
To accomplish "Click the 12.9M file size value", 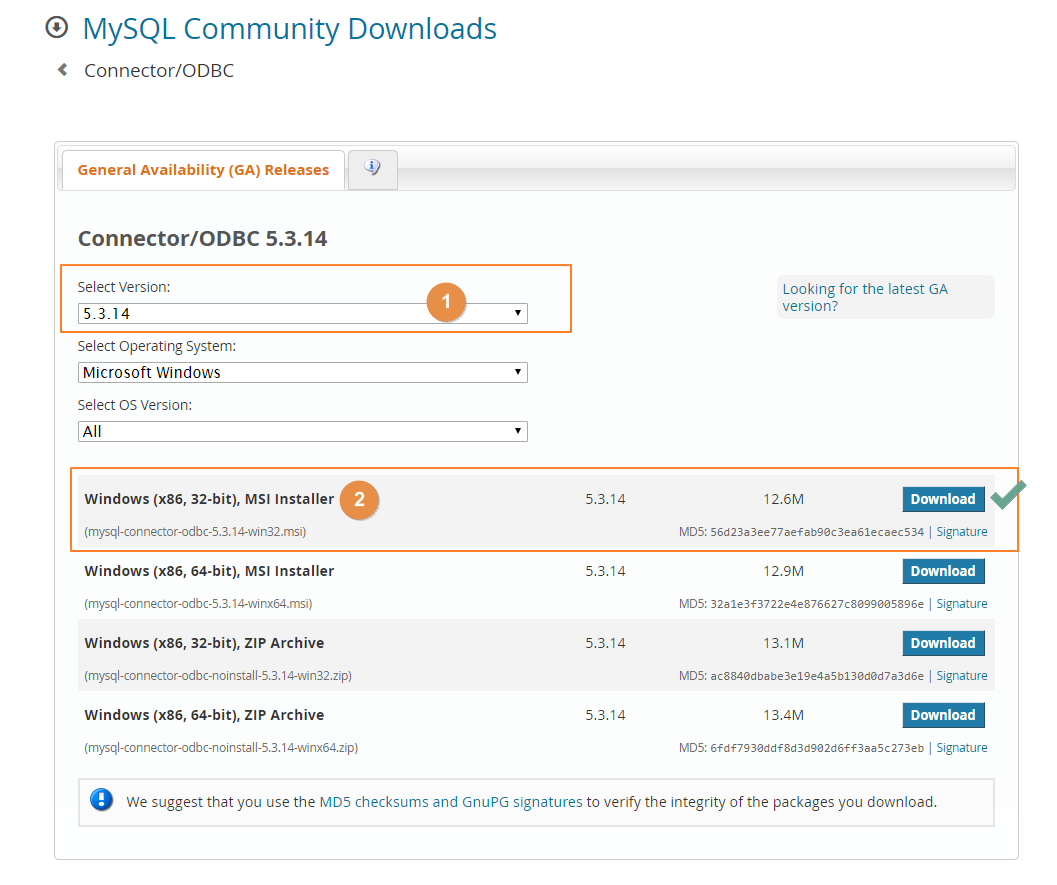I will pyautogui.click(x=783, y=572).
